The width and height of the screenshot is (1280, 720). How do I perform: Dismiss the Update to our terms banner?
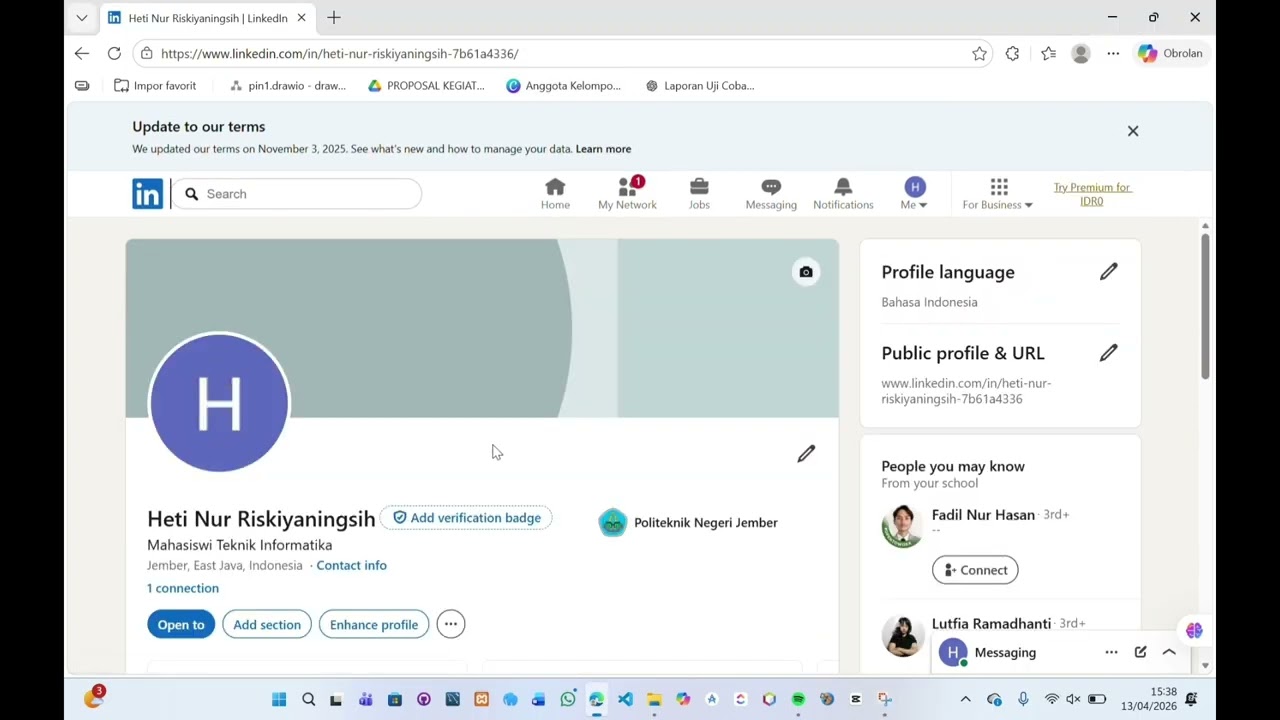(x=1133, y=131)
